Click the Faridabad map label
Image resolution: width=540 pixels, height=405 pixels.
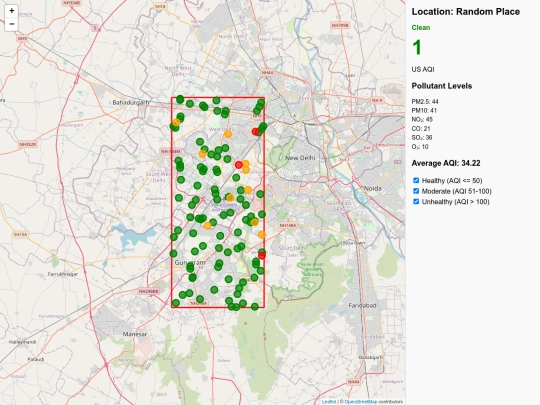[x=362, y=305]
